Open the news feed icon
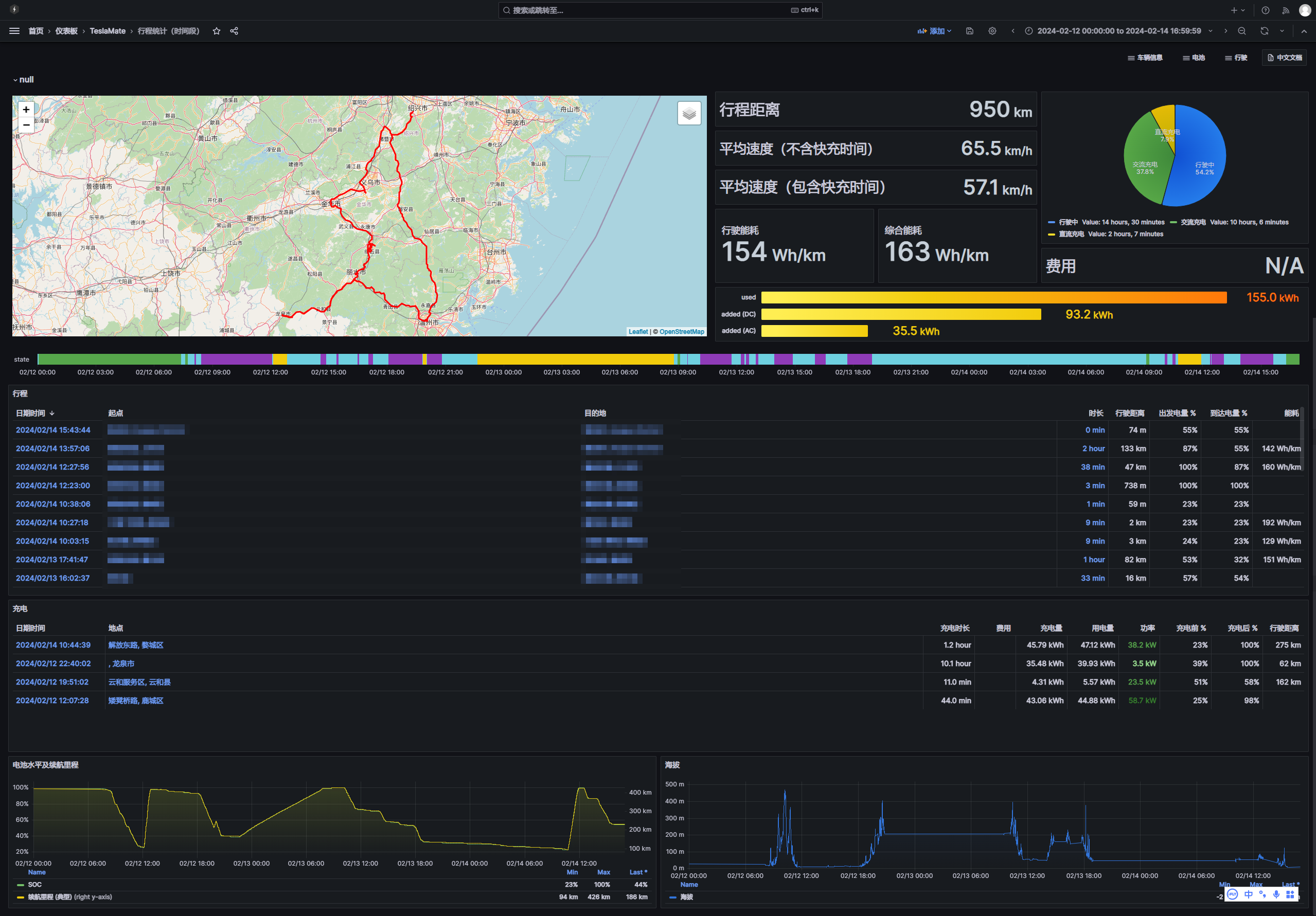 point(1286,10)
